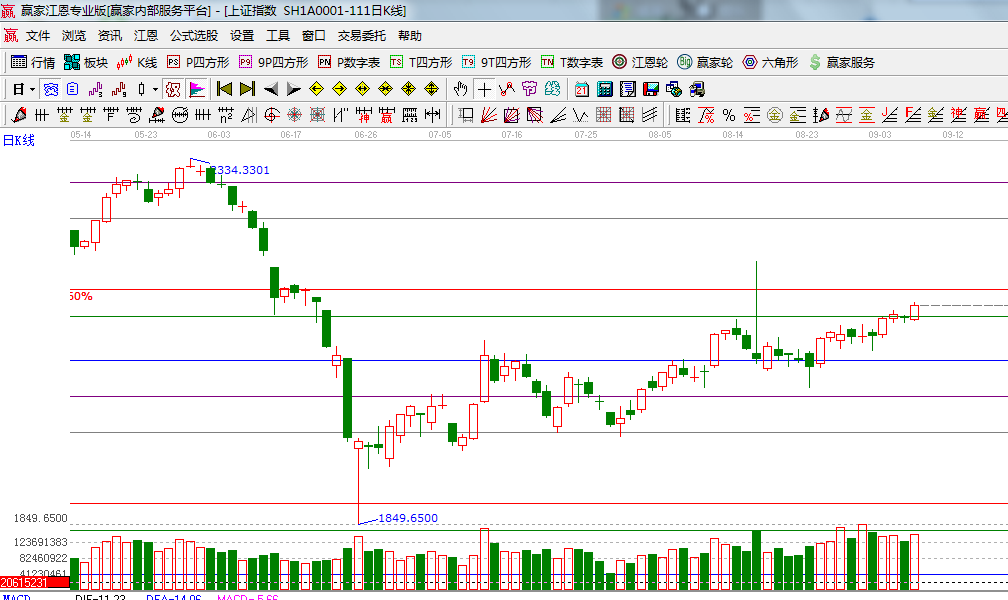
Task: Click the 赢家轮 Big wheel icon
Action: 705,62
